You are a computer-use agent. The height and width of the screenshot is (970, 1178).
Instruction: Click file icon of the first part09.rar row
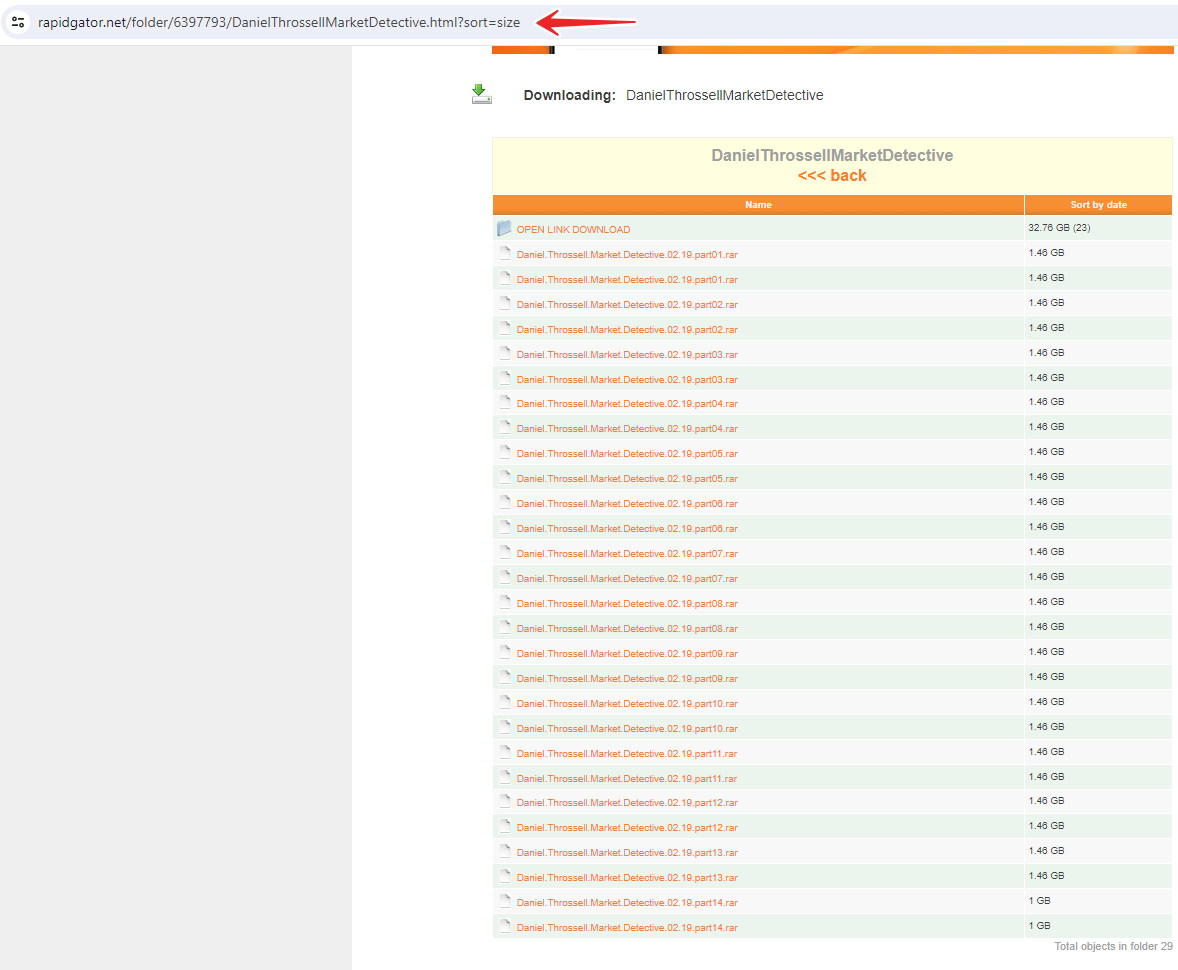[x=505, y=652]
